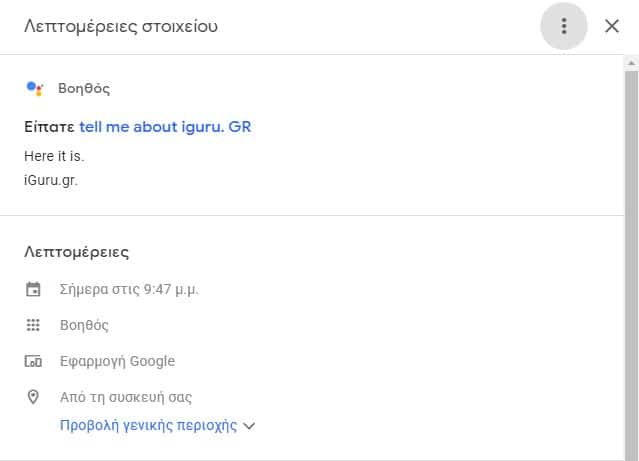Screen dimensions: 639x461
Task: Click the apps grid icon beside Βοηθός
Action: [x=33, y=325]
